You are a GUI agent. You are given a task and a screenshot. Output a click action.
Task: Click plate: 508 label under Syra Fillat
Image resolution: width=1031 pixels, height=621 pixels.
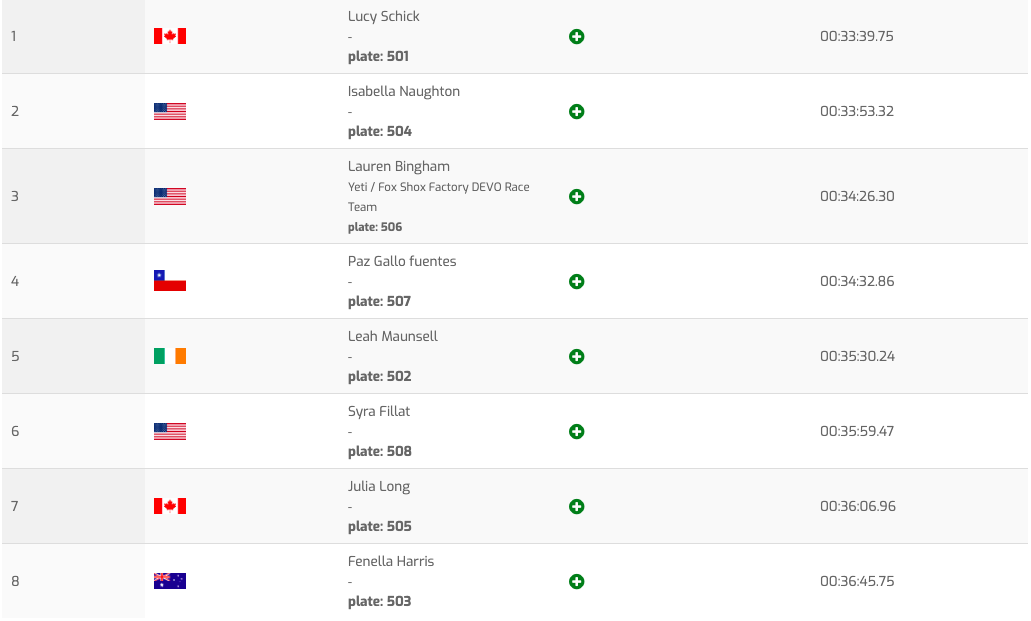379,451
